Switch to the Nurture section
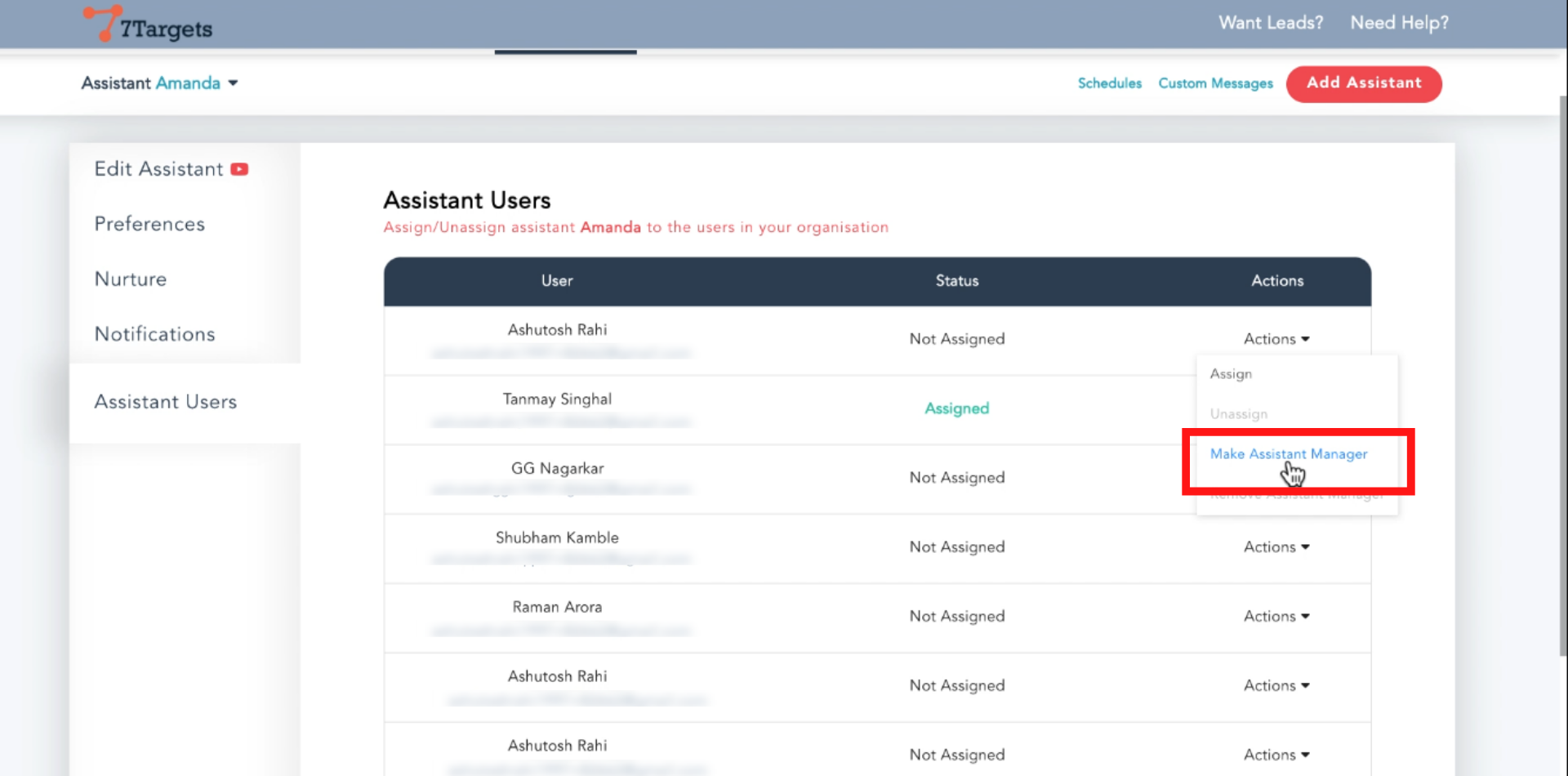 [x=131, y=279]
